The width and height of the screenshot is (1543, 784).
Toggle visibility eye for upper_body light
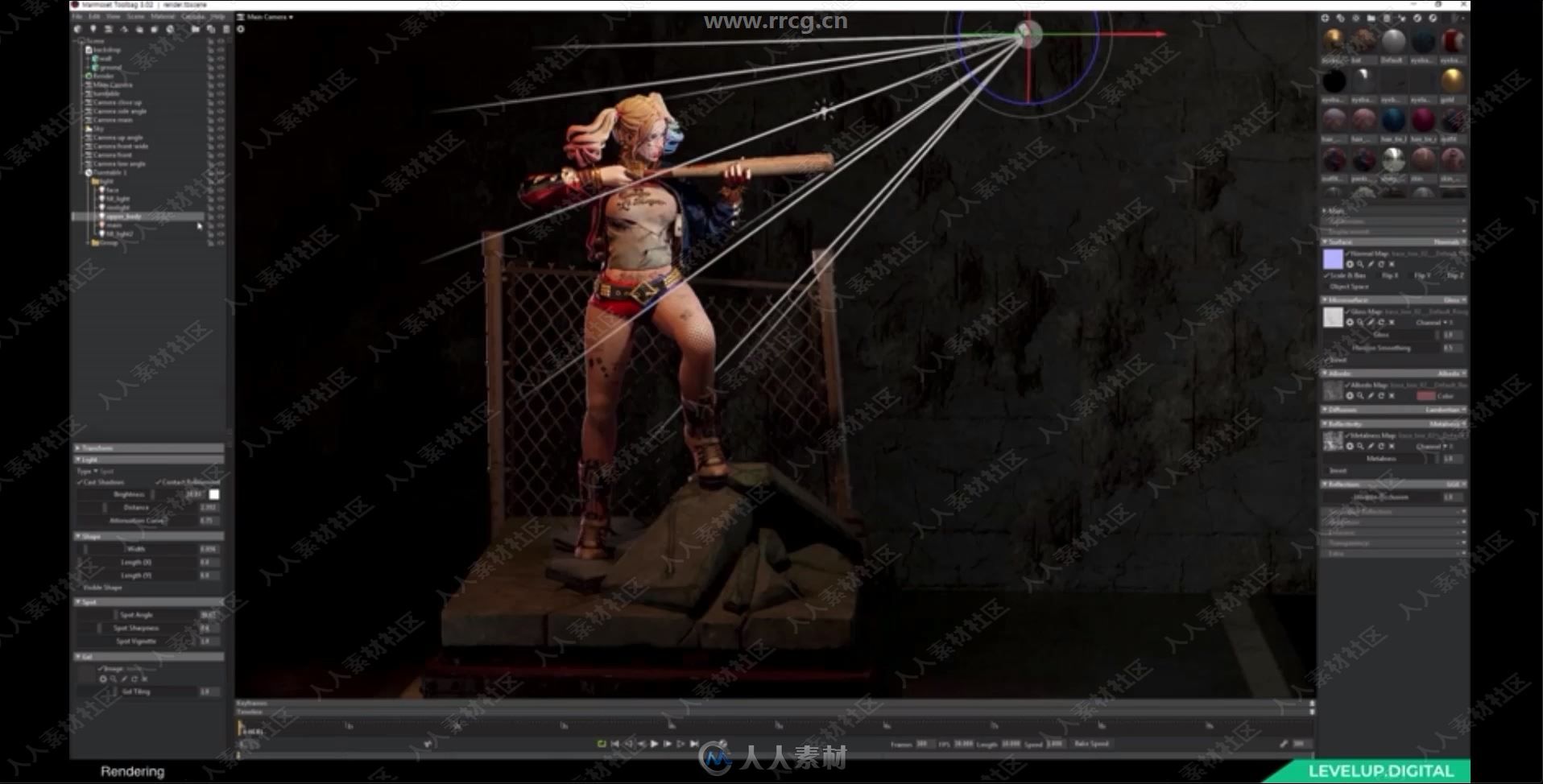[x=221, y=217]
